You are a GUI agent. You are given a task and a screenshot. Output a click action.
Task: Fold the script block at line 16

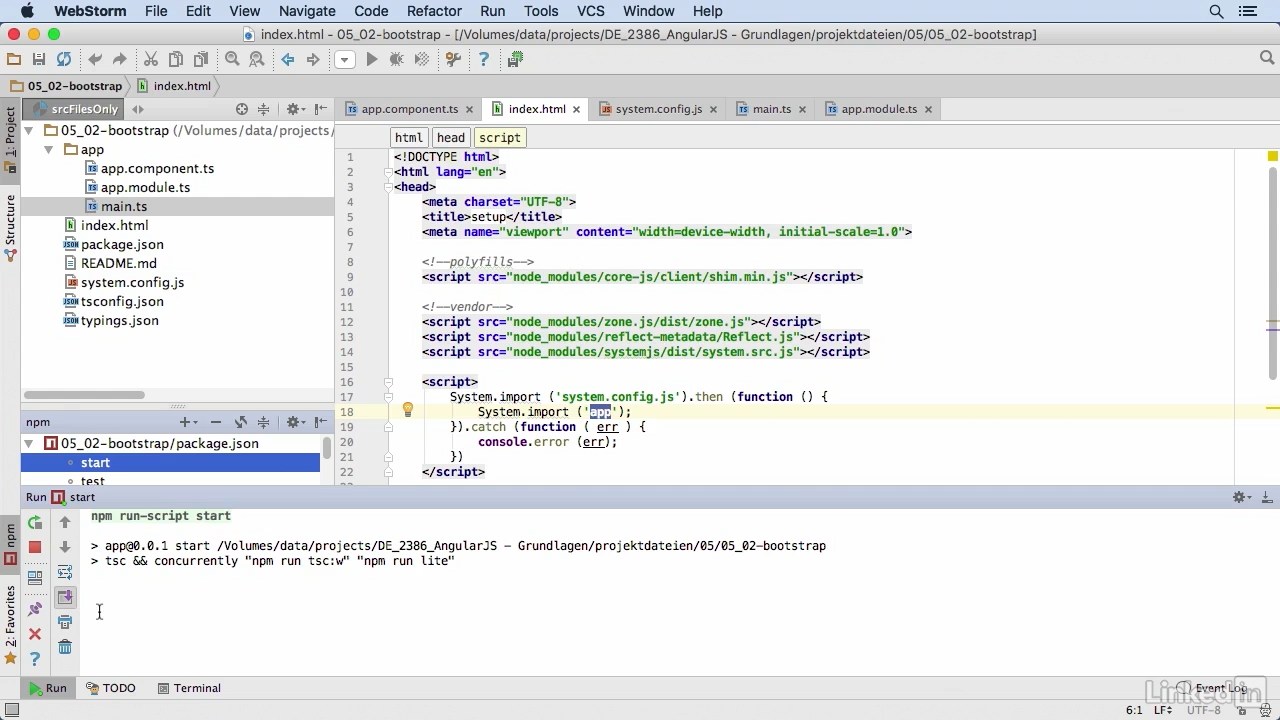pyautogui.click(x=387, y=382)
